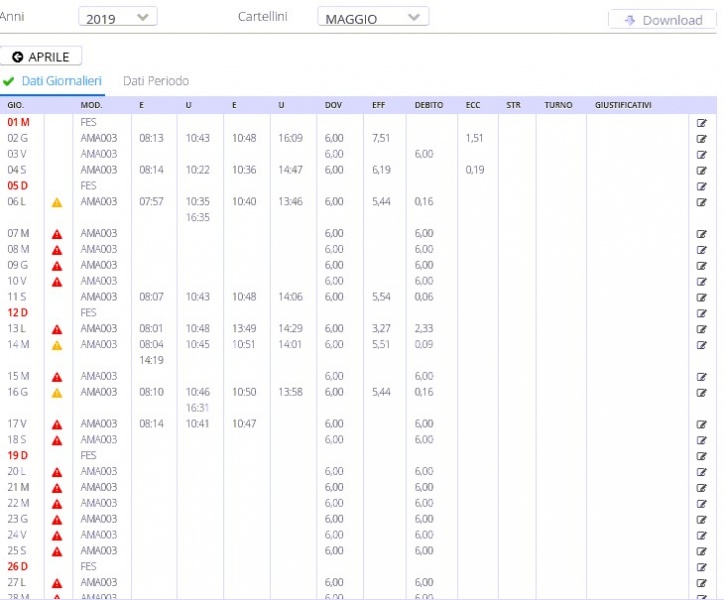The image size is (724, 600).
Task: Select the holiday row 05 D
Action: 18,186
